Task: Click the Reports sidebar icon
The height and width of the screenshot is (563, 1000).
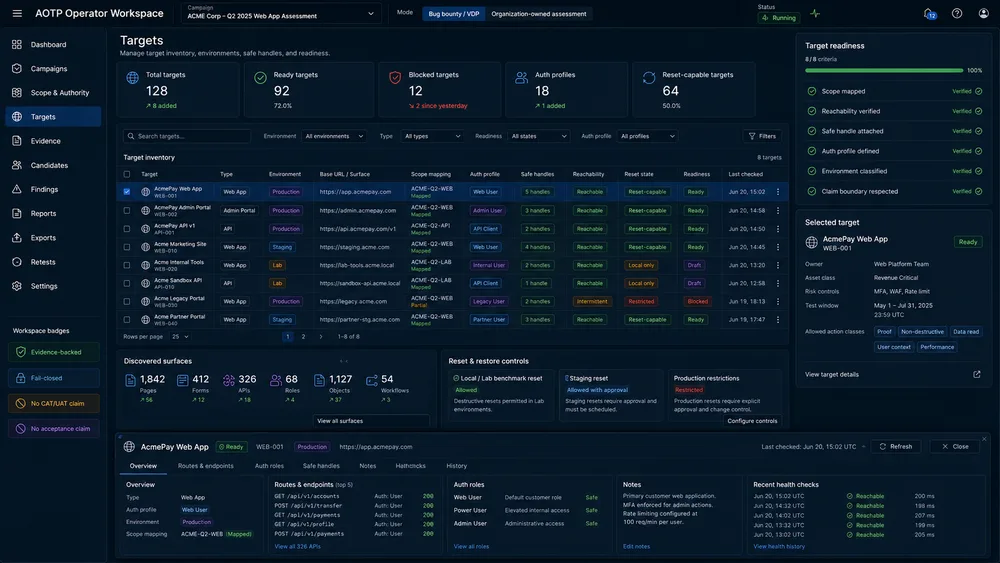Action: (x=17, y=214)
